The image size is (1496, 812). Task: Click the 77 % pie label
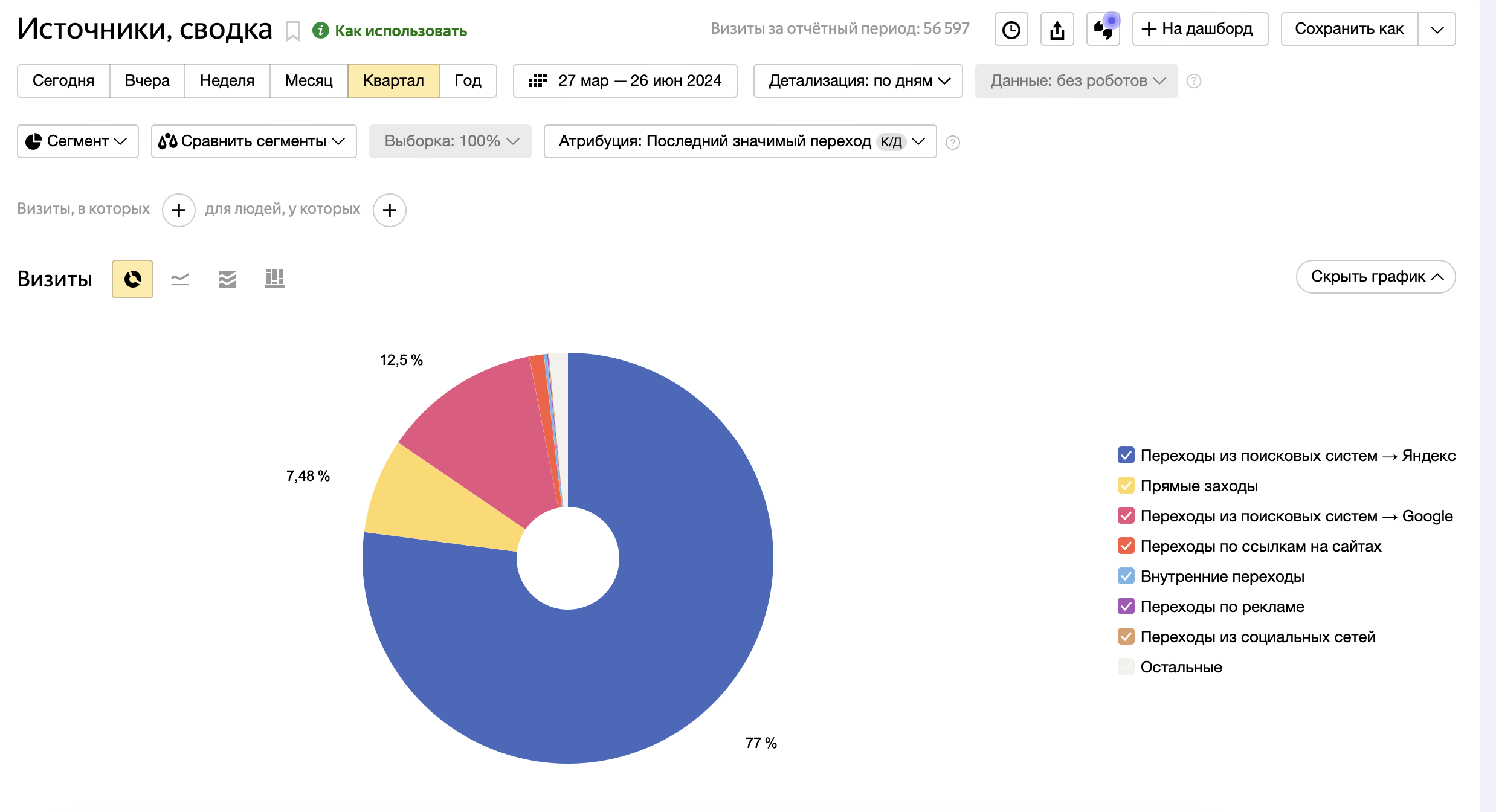(761, 743)
